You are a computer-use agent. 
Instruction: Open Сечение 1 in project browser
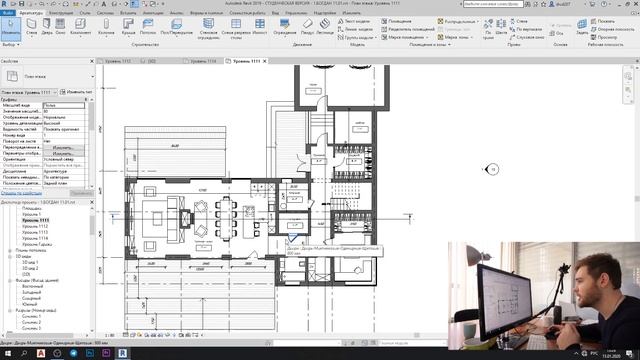point(31,316)
